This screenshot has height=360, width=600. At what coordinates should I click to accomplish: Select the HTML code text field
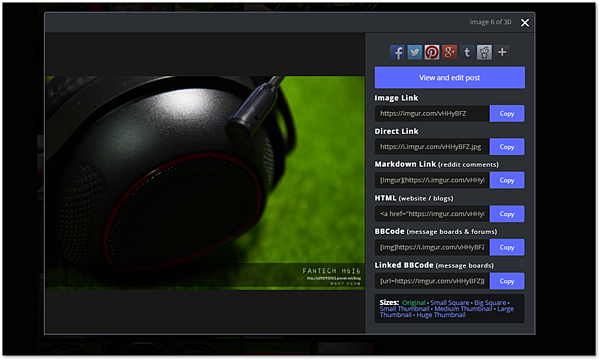click(x=432, y=214)
